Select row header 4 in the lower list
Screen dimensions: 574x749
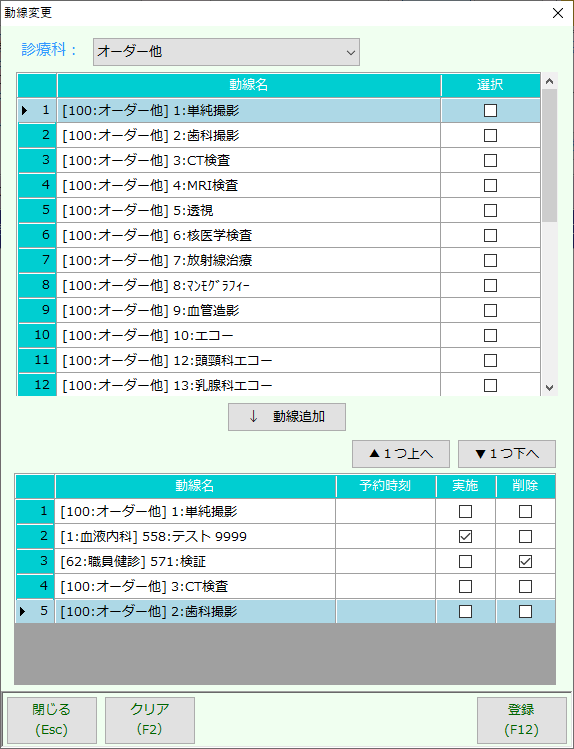click(x=35, y=586)
